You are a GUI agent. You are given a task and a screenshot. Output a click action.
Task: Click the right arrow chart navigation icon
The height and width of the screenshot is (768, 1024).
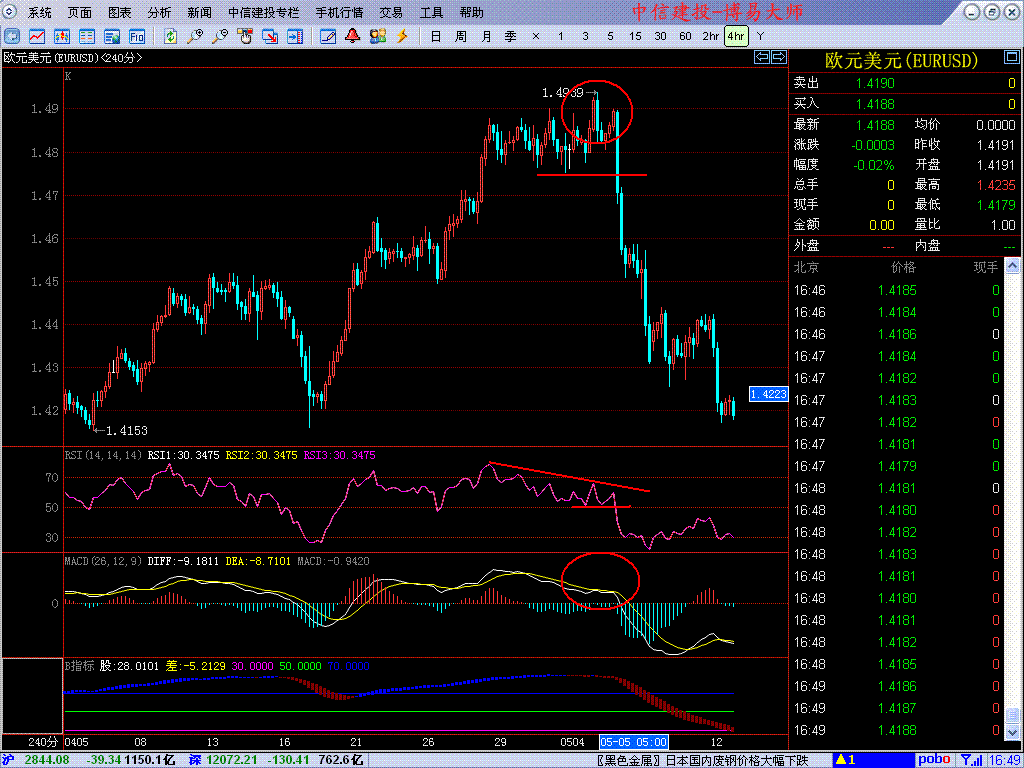(x=778, y=57)
